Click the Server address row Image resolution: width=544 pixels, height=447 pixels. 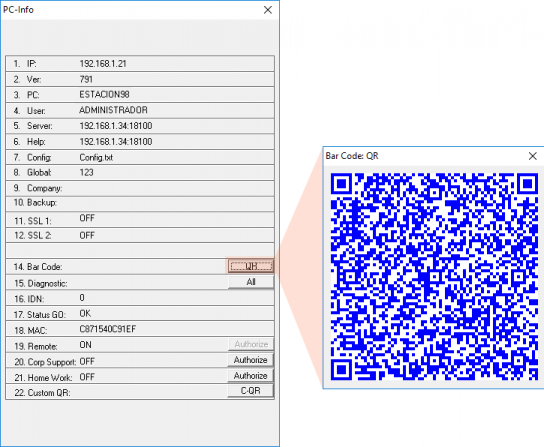click(140, 126)
